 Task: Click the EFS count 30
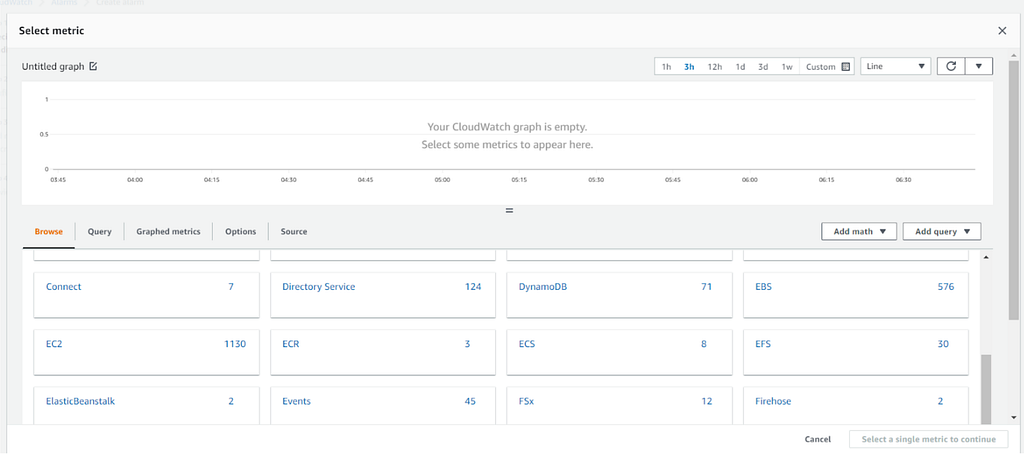(943, 344)
